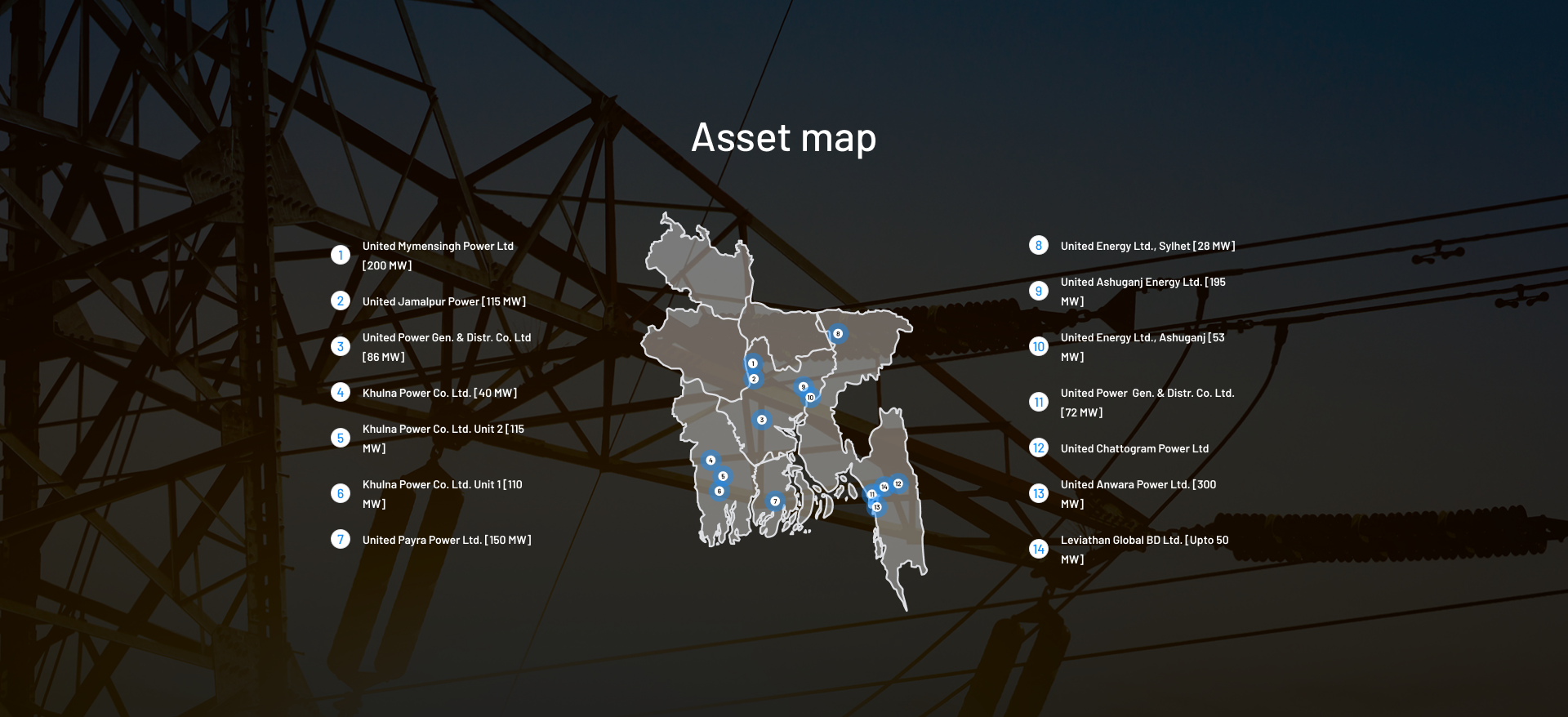1568x717 pixels.
Task: Click legend number 9 circle icon
Action: pos(1039,292)
